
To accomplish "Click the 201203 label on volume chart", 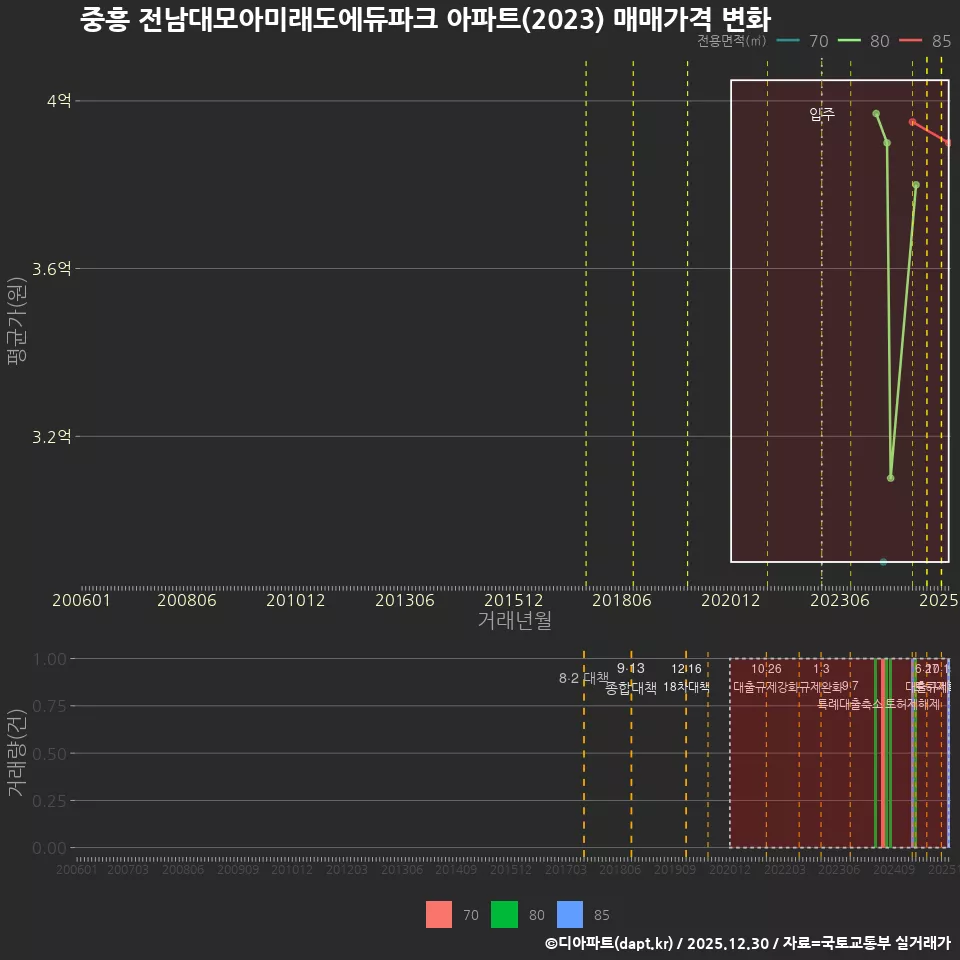I will click(347, 869).
